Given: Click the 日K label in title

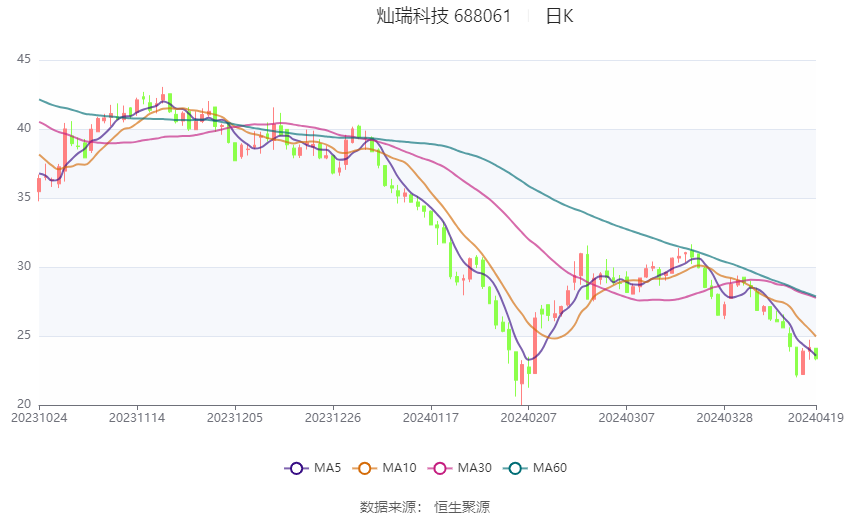Looking at the screenshot, I should point(559,16).
